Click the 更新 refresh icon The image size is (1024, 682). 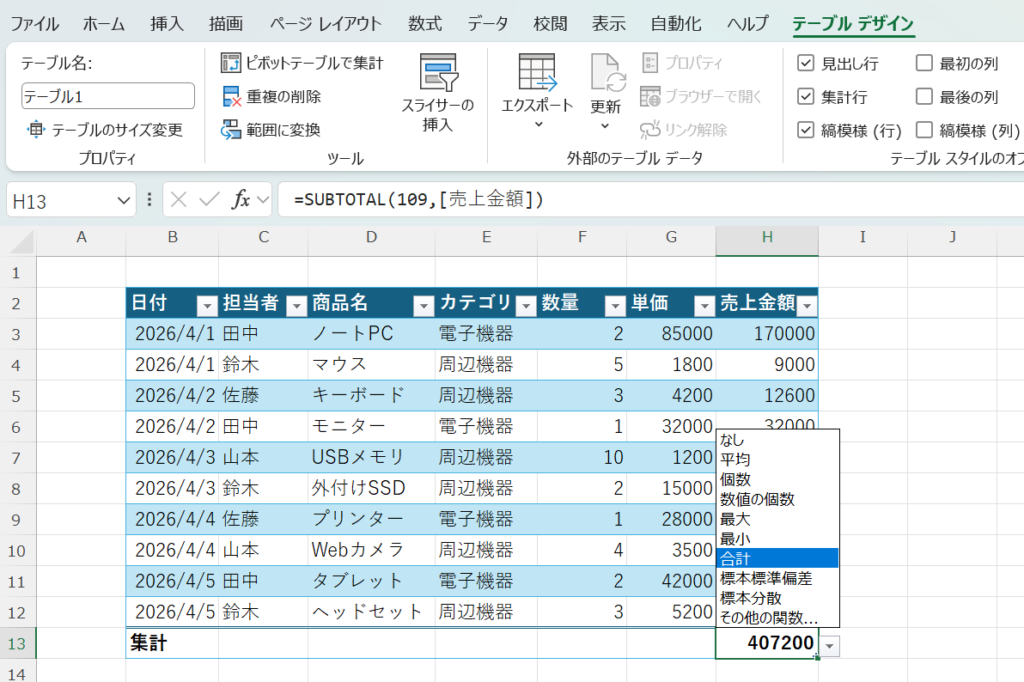(x=606, y=73)
